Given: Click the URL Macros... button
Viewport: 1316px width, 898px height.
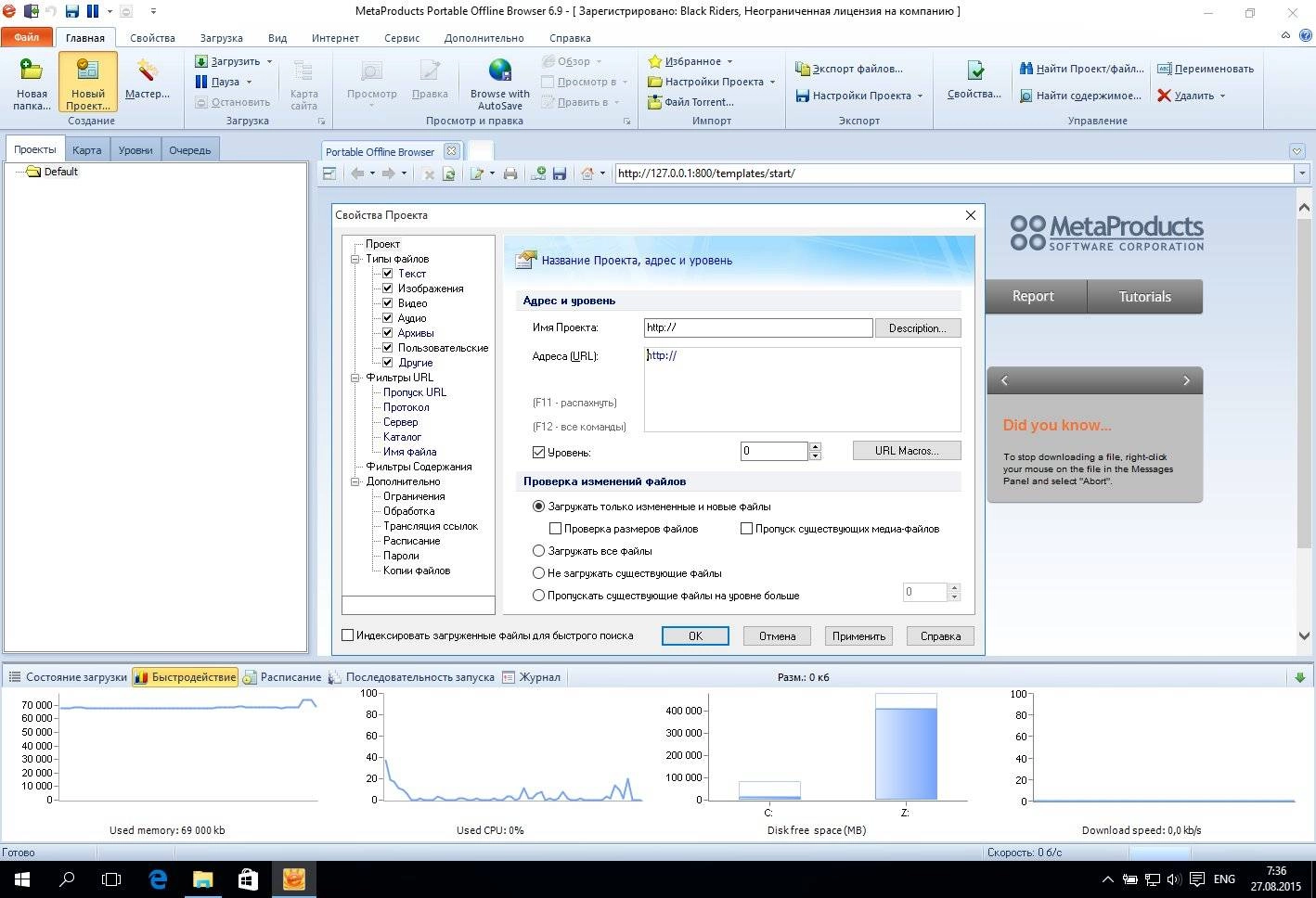Looking at the screenshot, I should coord(907,451).
